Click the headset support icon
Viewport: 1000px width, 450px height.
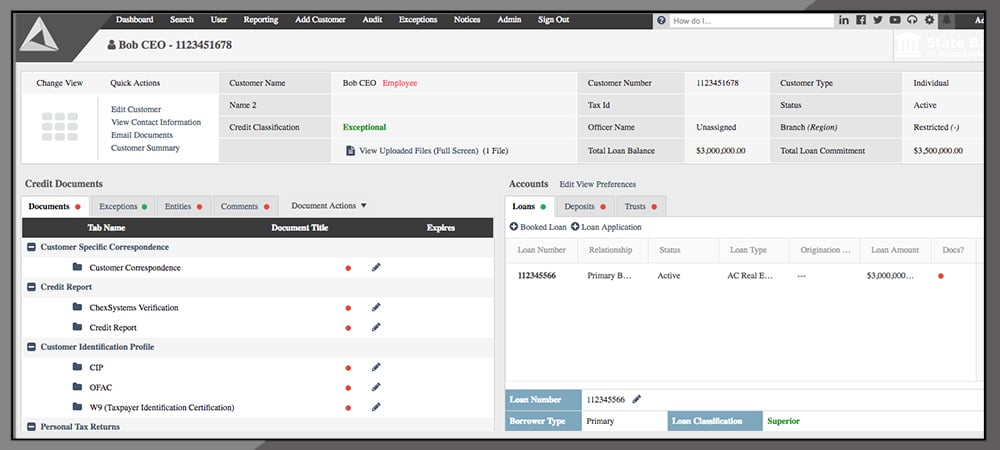[912, 20]
